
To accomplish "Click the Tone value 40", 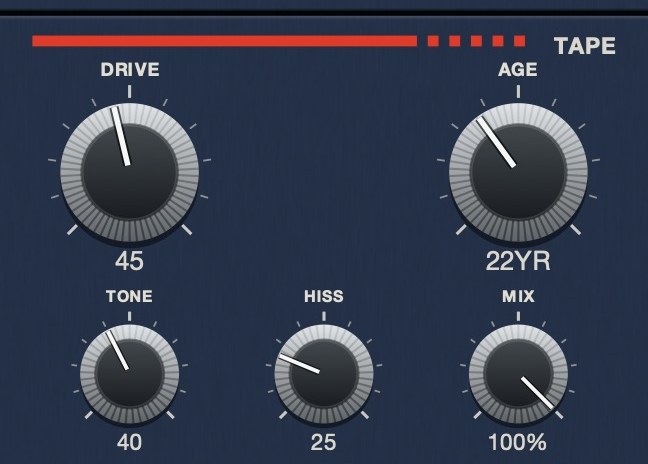I will pos(129,443).
